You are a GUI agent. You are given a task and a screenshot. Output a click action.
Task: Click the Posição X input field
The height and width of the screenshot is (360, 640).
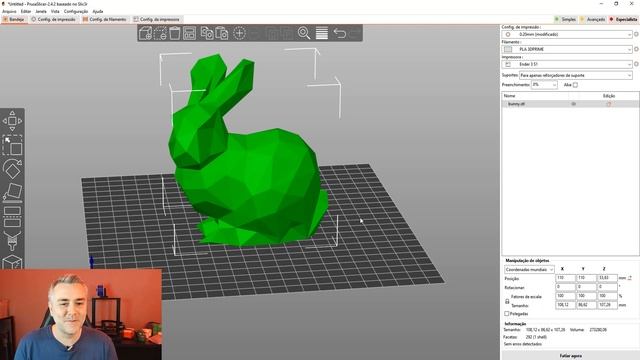565,278
